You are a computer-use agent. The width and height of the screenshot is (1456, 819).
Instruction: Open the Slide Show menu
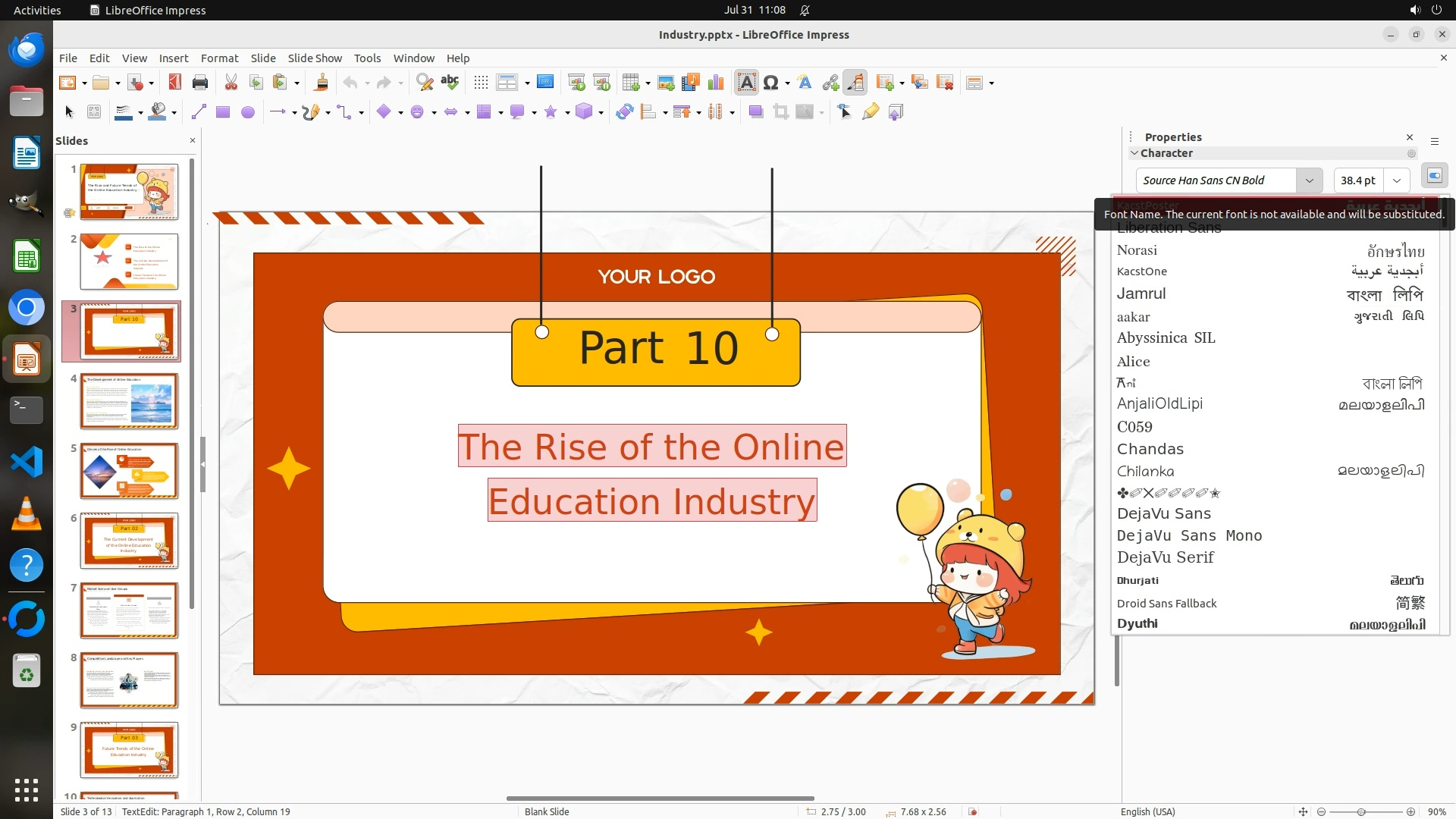(315, 58)
